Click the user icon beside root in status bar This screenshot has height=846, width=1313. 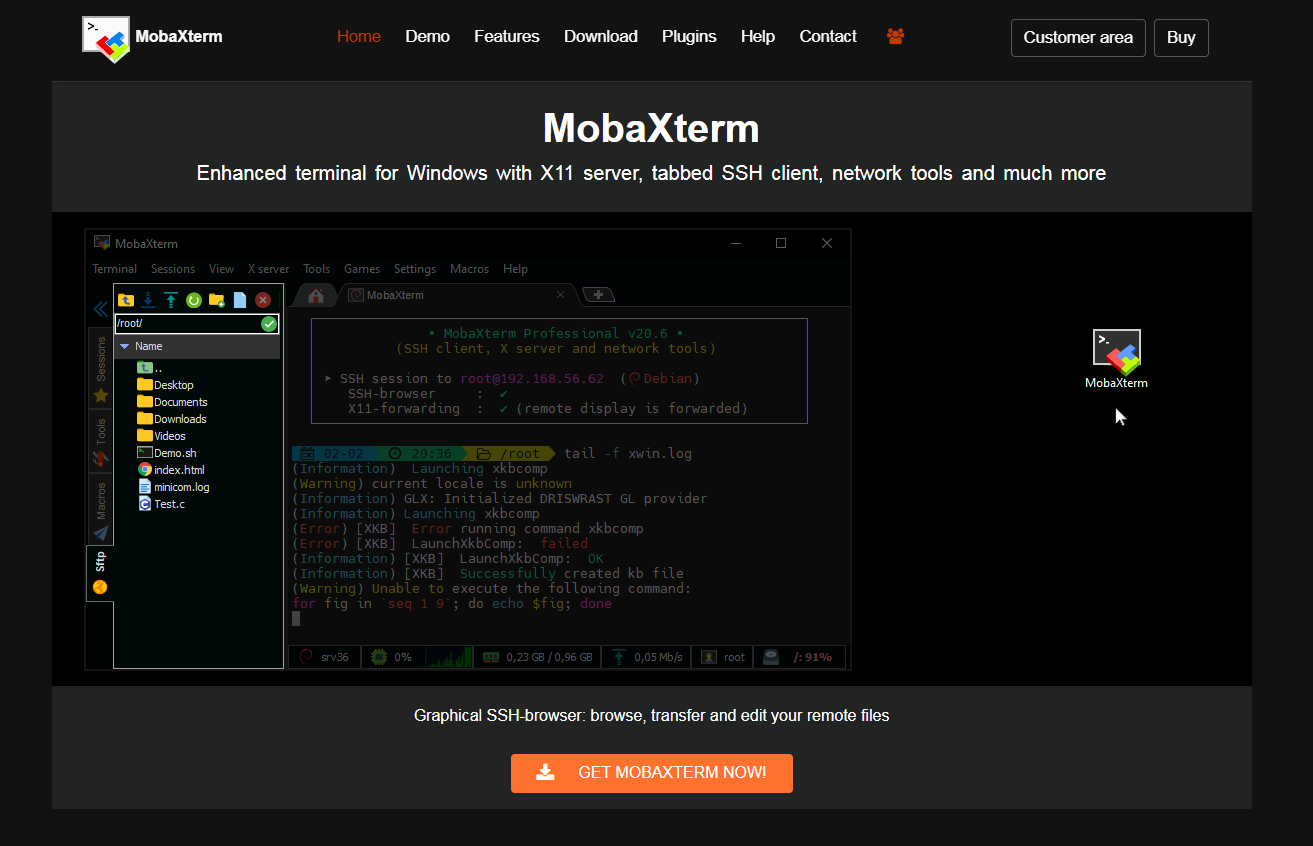[x=709, y=657]
